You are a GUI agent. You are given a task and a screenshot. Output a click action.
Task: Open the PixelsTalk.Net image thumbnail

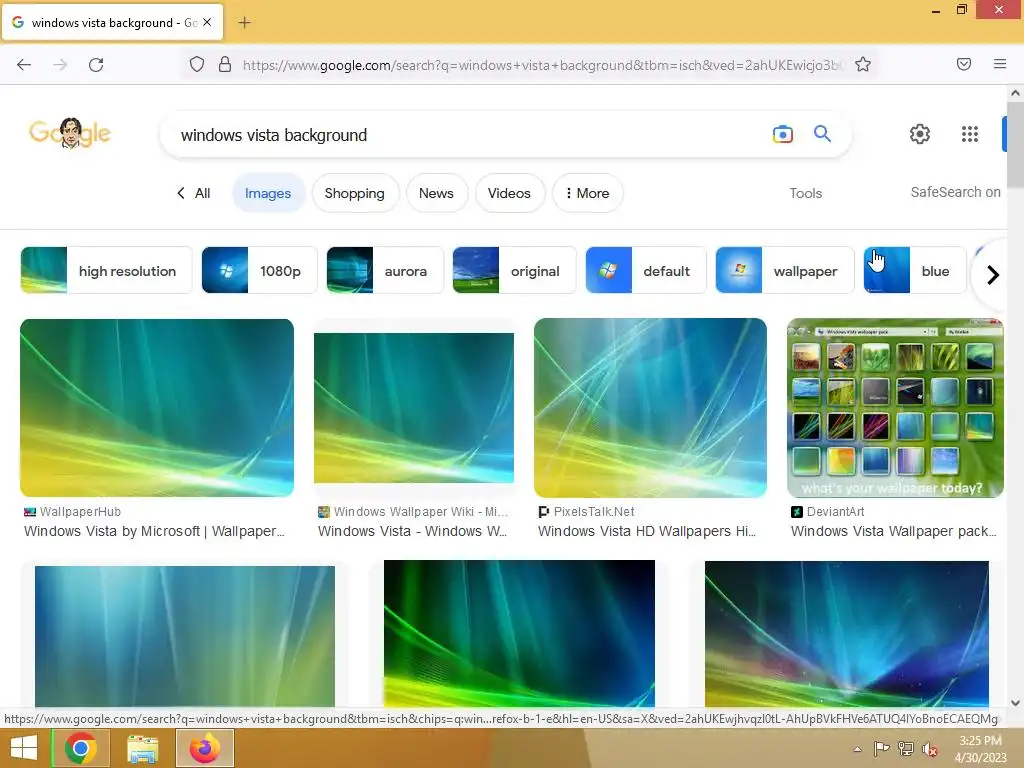tap(650, 408)
